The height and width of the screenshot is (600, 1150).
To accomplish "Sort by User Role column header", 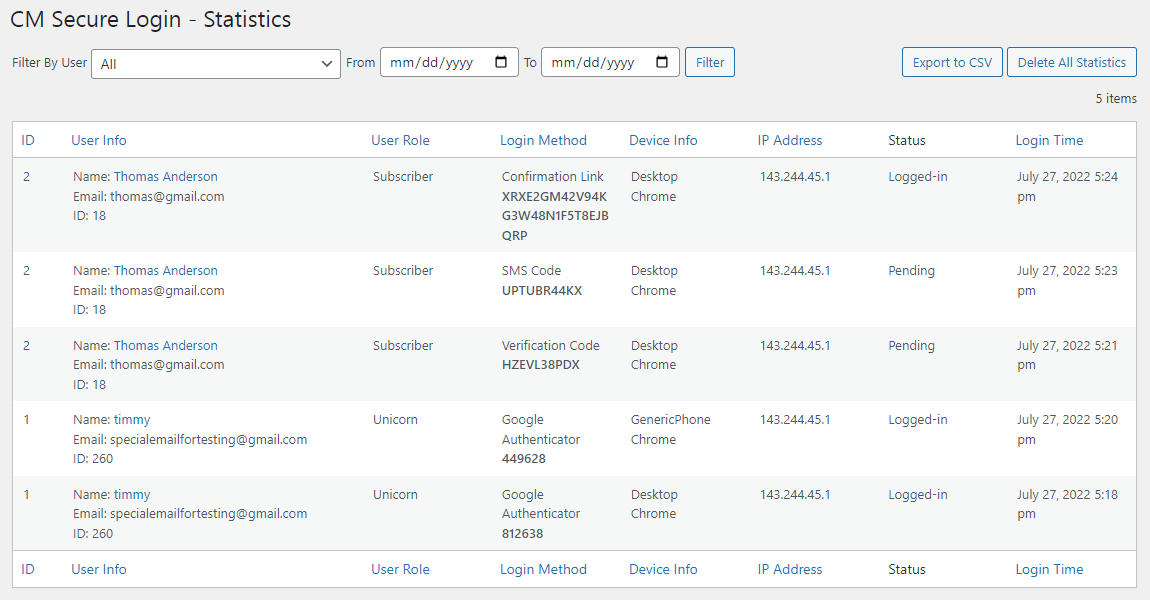I will click(400, 140).
